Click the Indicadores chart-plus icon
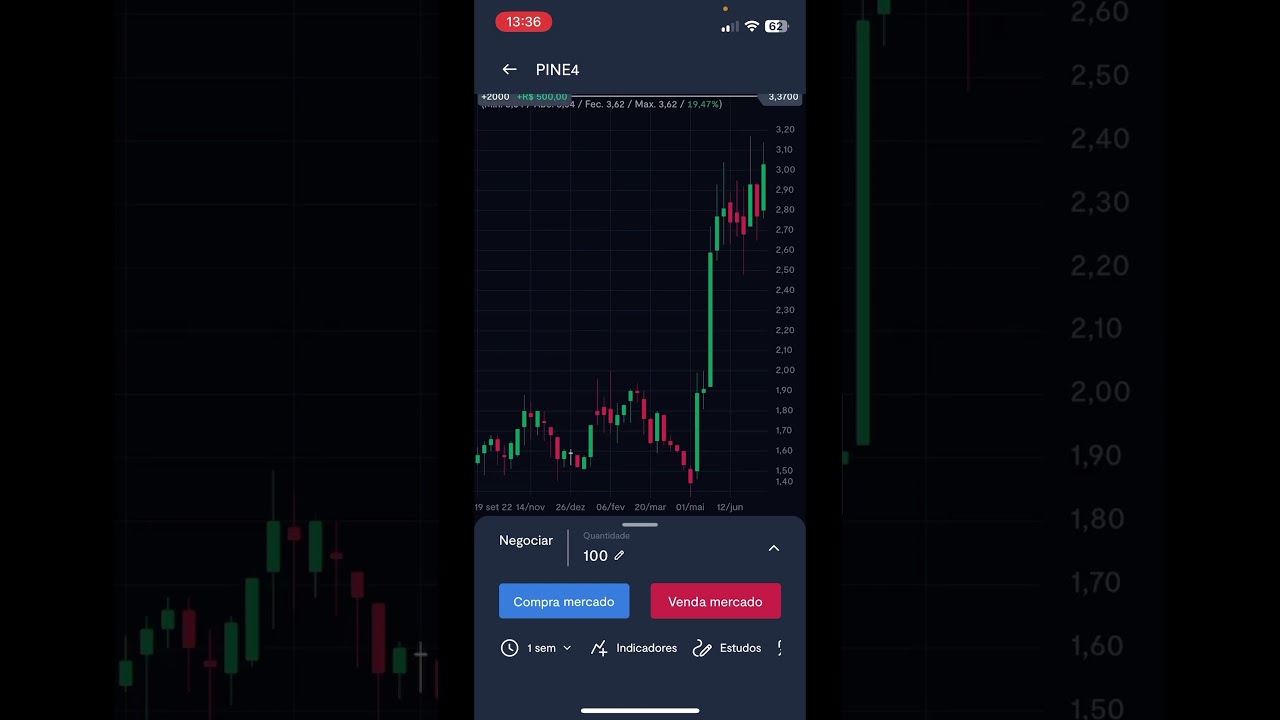Screen dimensions: 1280x720 point(599,648)
